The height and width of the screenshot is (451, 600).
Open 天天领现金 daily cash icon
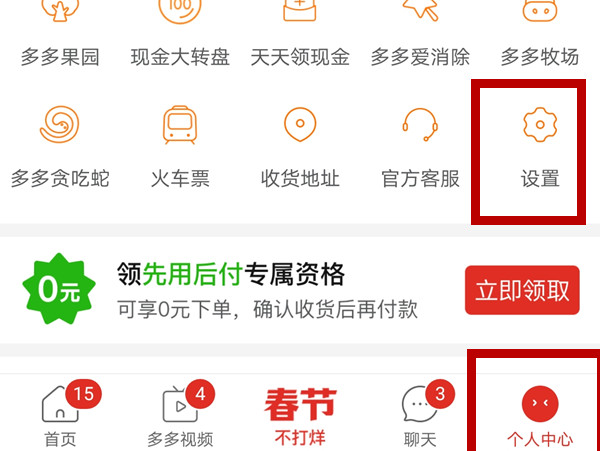click(x=300, y=10)
